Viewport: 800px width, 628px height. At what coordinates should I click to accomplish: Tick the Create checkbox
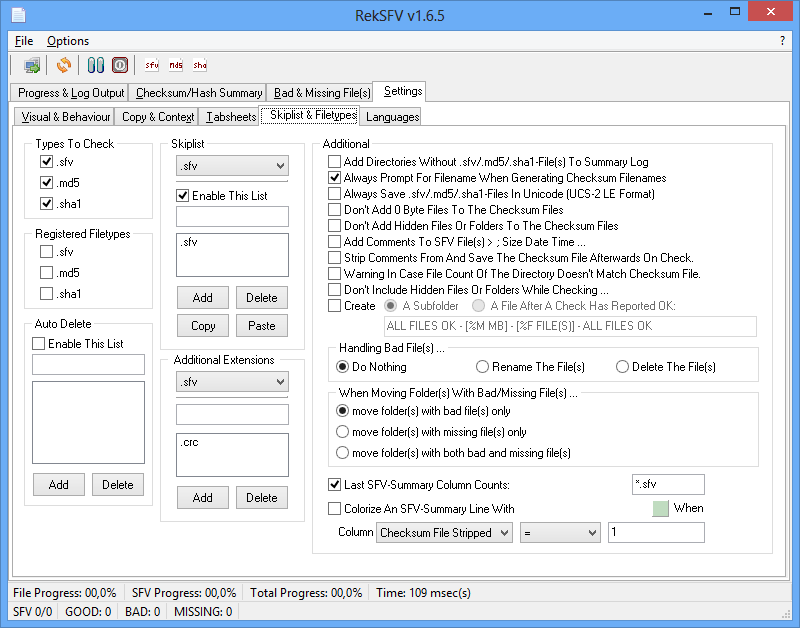334,306
